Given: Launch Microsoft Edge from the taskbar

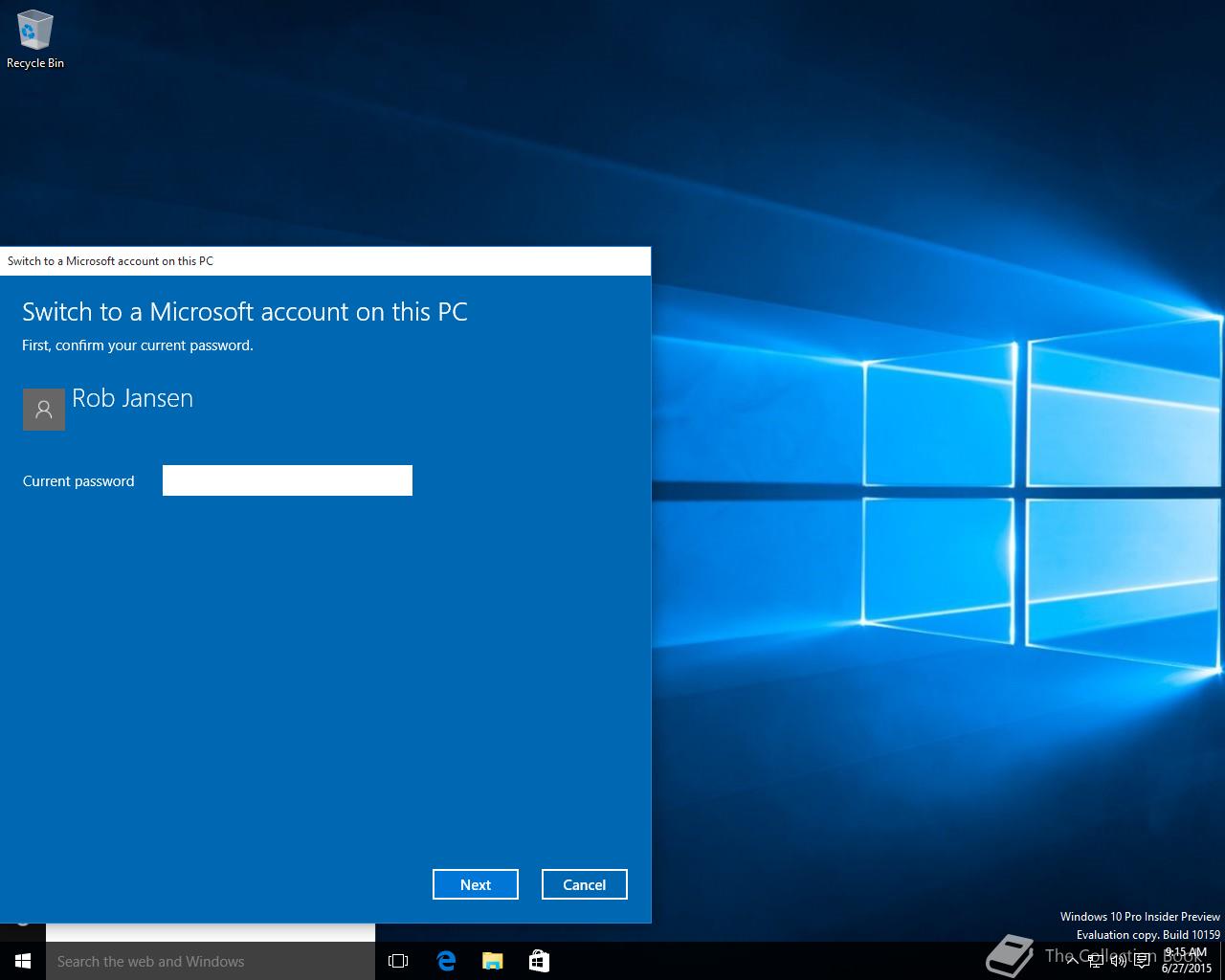Looking at the screenshot, I should point(446,961).
